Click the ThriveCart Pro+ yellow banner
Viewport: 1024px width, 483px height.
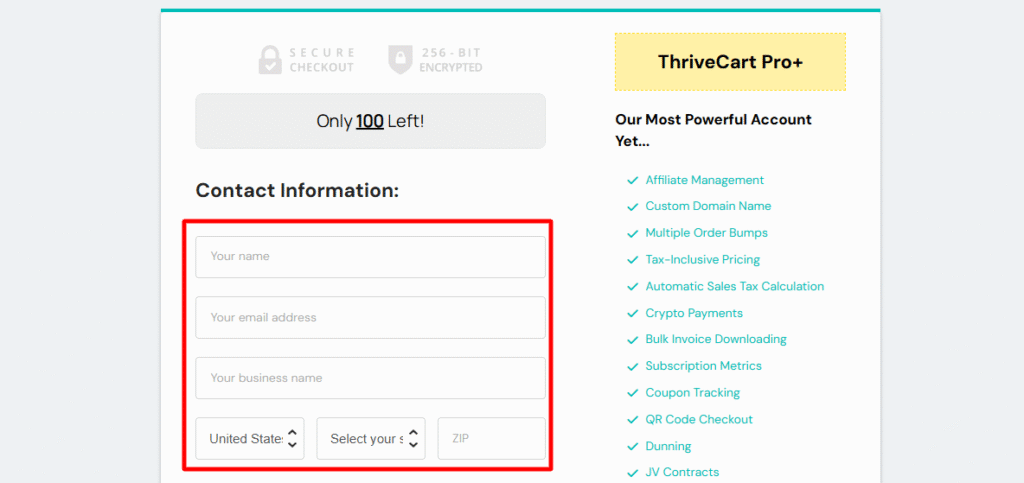(x=730, y=62)
